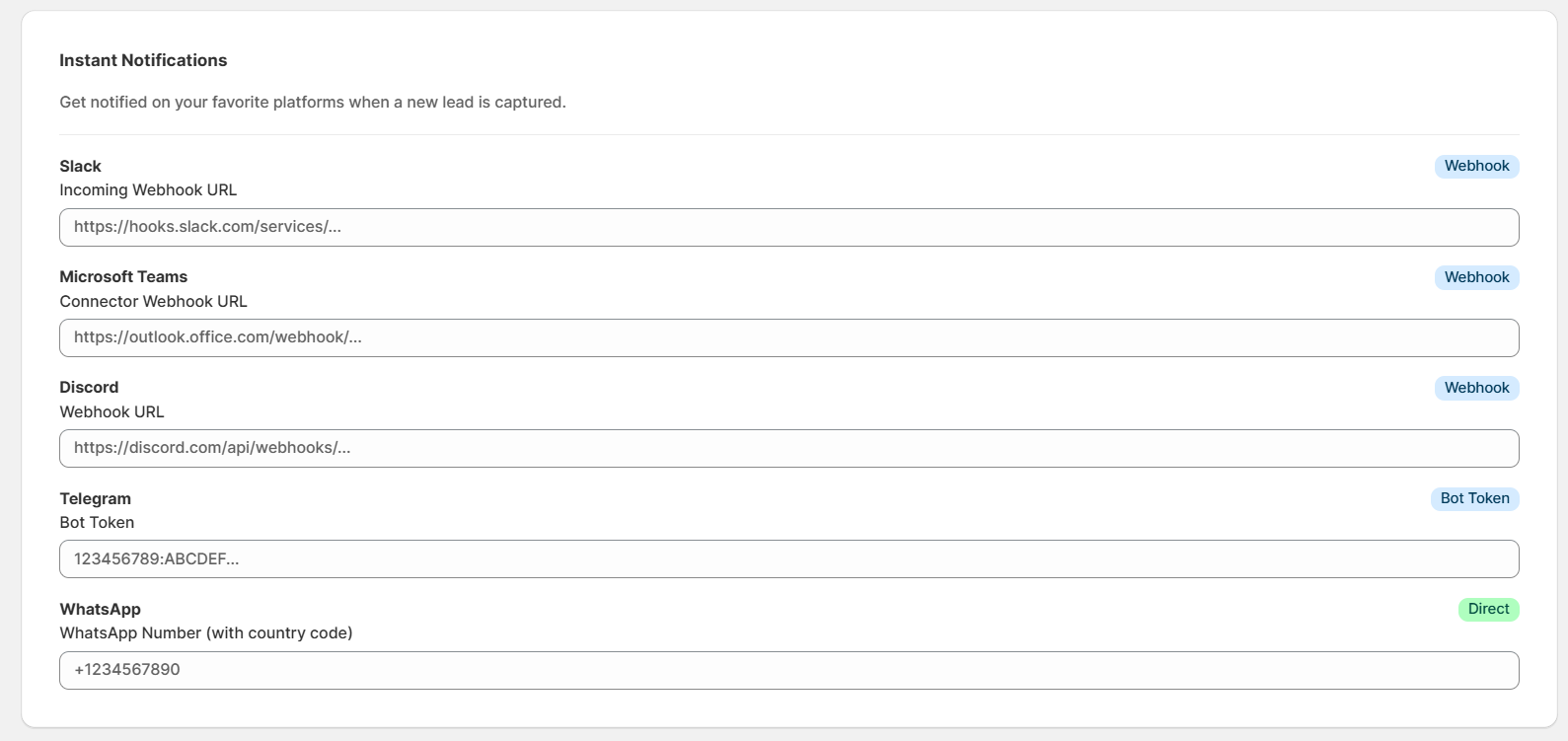Click the blue Bot Token badge
Screen dimensions: 1568x741
point(1474,498)
